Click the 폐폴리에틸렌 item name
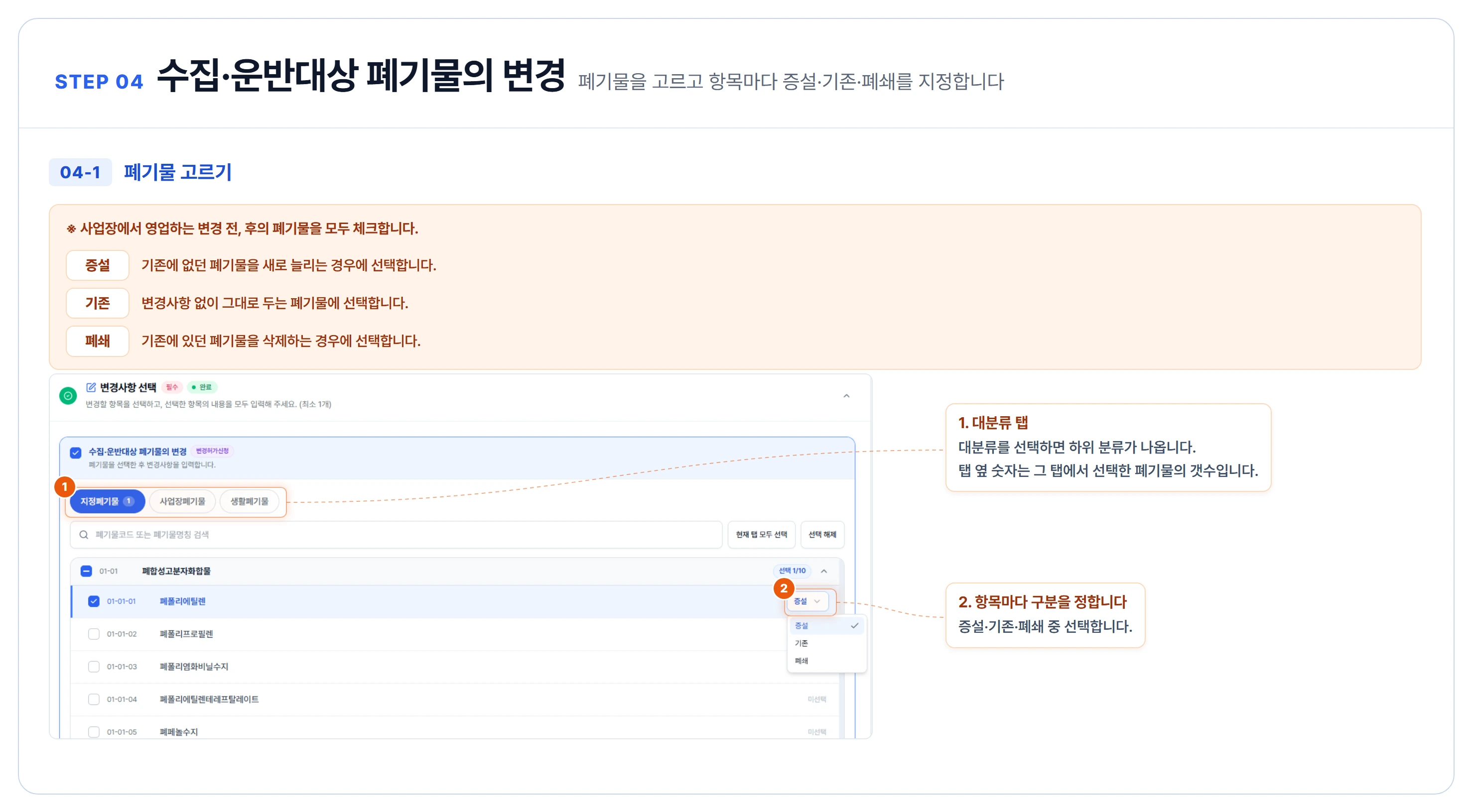1472x812 pixels. tap(182, 601)
